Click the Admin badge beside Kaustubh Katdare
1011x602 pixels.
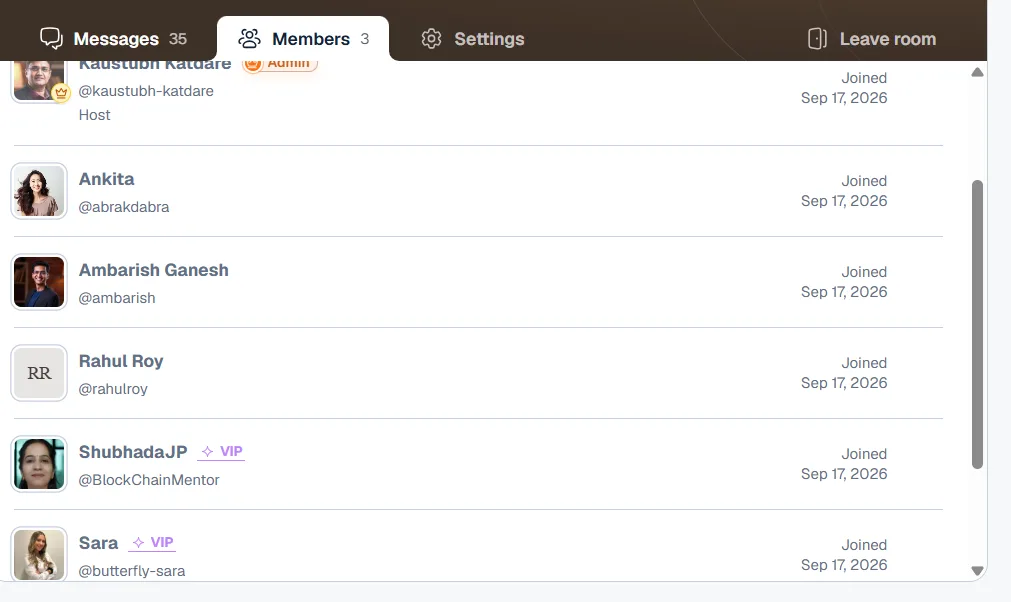coord(280,64)
